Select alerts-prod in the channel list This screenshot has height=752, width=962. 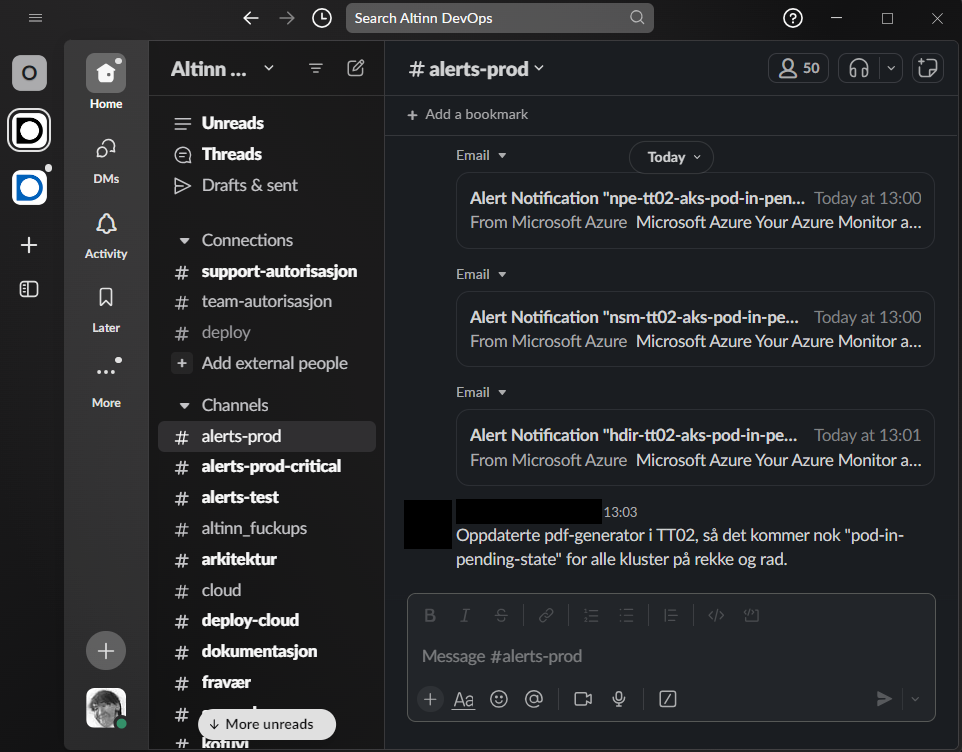[266, 436]
